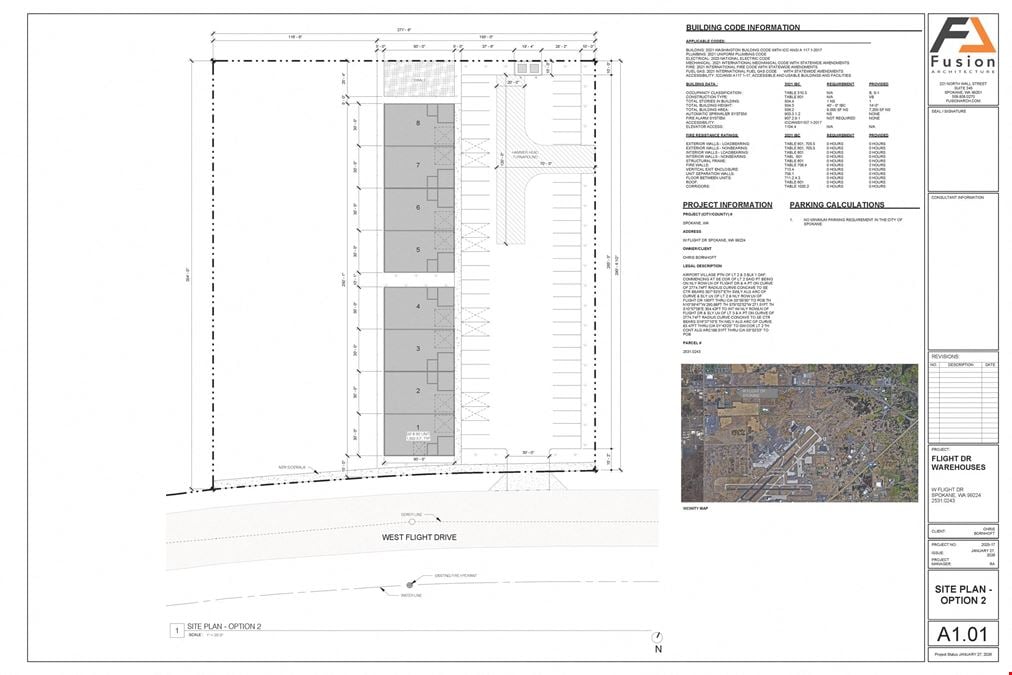Image resolution: width=1012 pixels, height=675 pixels.
Task: Select warehouse unit 3 on the plan
Action: (418, 350)
